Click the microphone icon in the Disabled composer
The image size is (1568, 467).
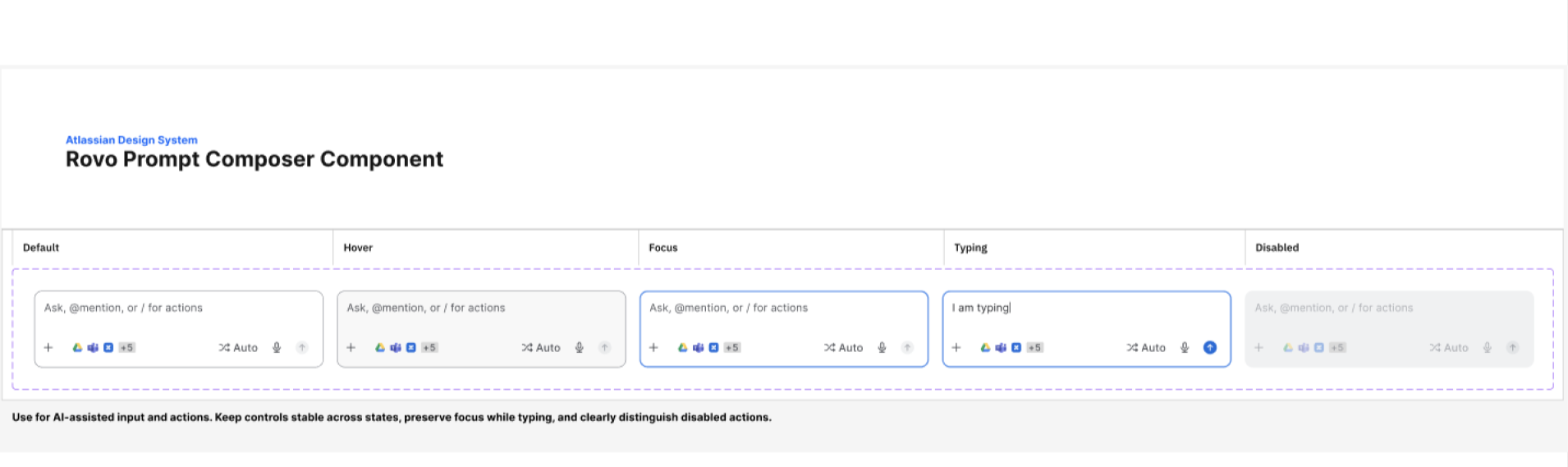point(1488,348)
